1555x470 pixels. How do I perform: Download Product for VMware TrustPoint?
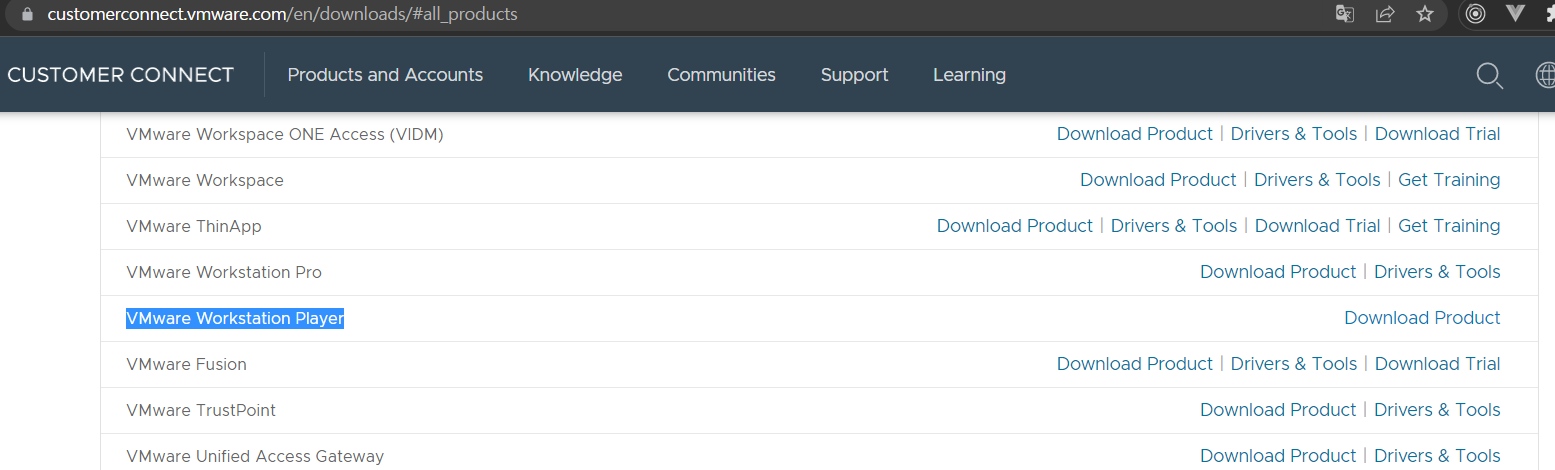[x=1278, y=410]
